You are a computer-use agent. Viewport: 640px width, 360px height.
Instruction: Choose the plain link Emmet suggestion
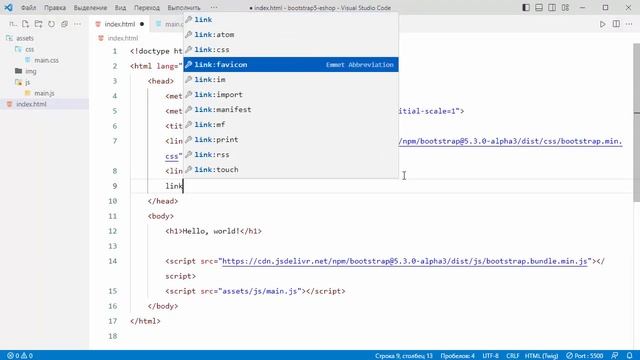291,20
